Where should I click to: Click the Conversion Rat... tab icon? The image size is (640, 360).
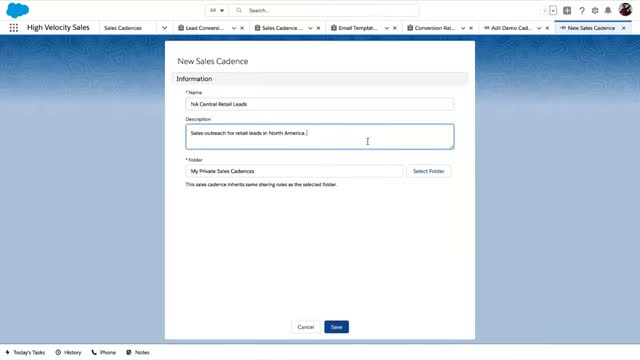tap(410, 28)
